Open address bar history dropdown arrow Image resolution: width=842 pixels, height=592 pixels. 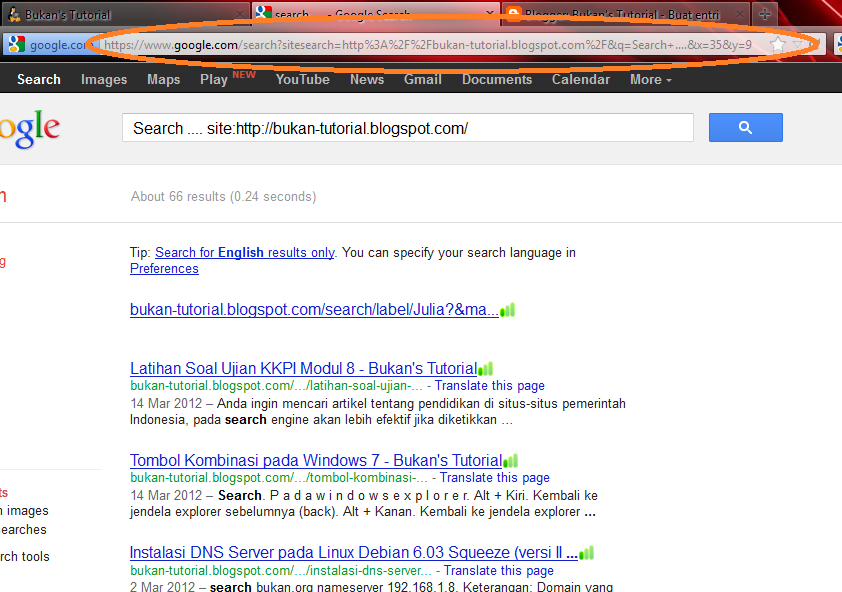point(799,45)
